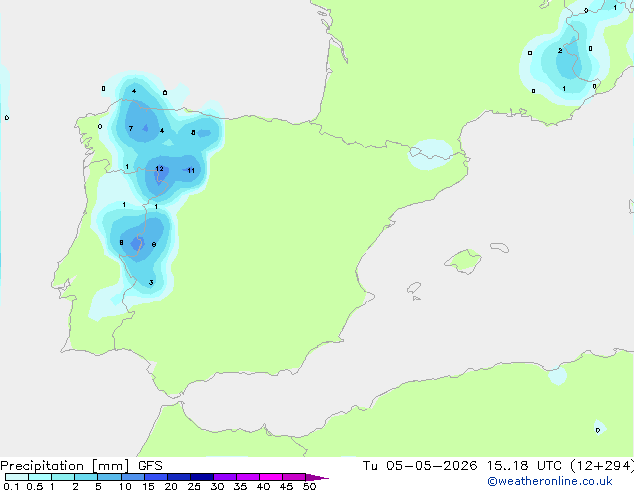Select the 10–15 mm legend color box
This screenshot has height=490, width=634.
[132, 477]
